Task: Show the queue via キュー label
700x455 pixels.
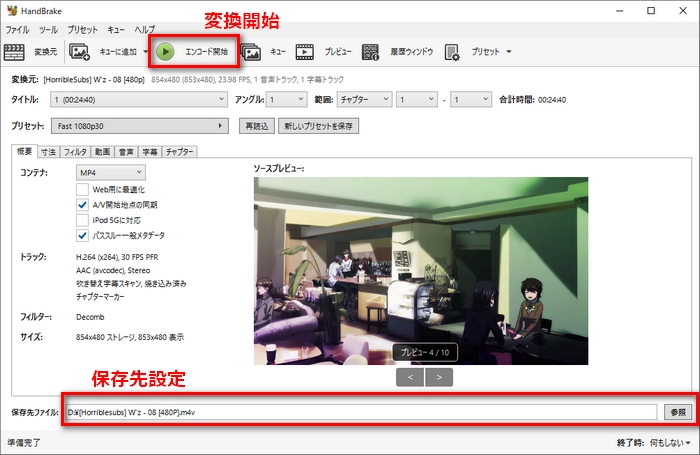Action: pos(278,52)
